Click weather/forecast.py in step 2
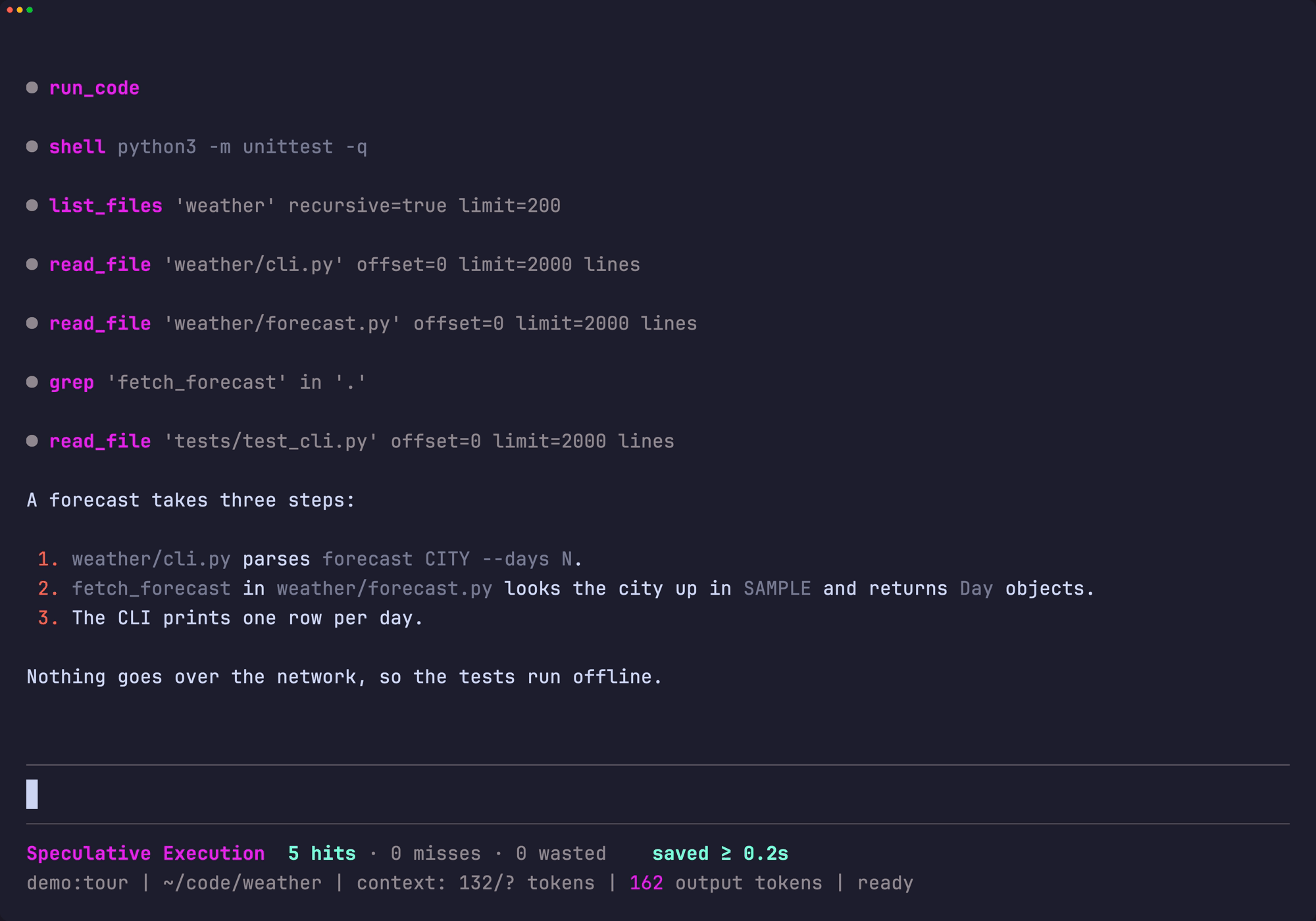Viewport: 1316px width, 921px height. (x=384, y=588)
